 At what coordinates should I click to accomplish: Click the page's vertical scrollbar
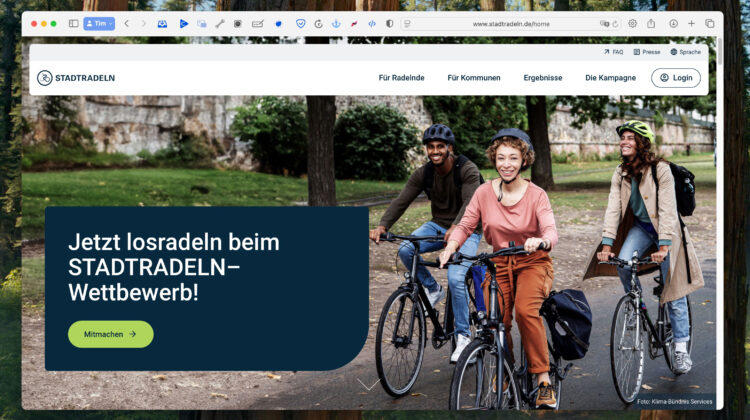coord(720,53)
